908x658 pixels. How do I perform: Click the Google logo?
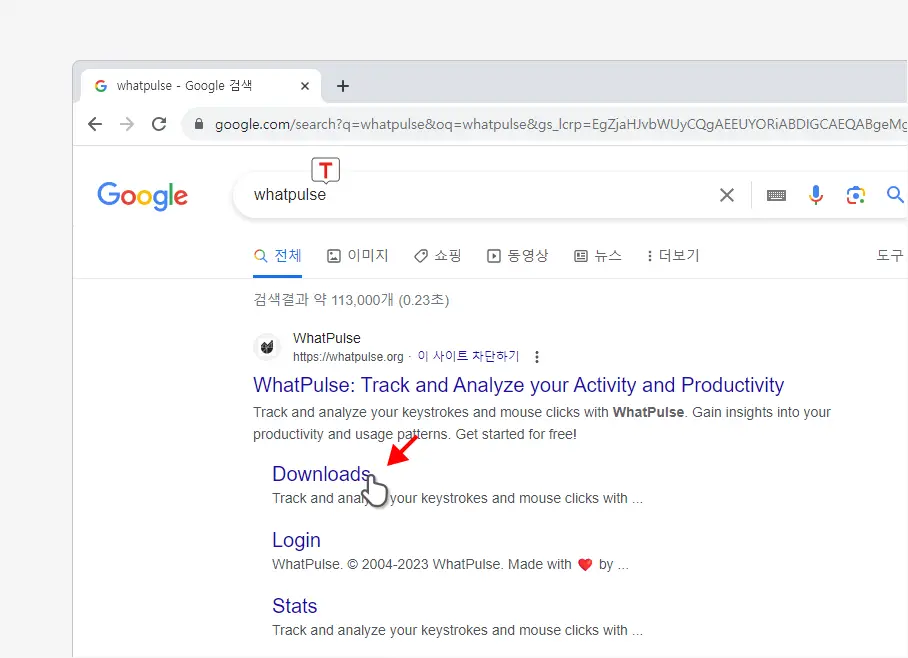(x=142, y=196)
